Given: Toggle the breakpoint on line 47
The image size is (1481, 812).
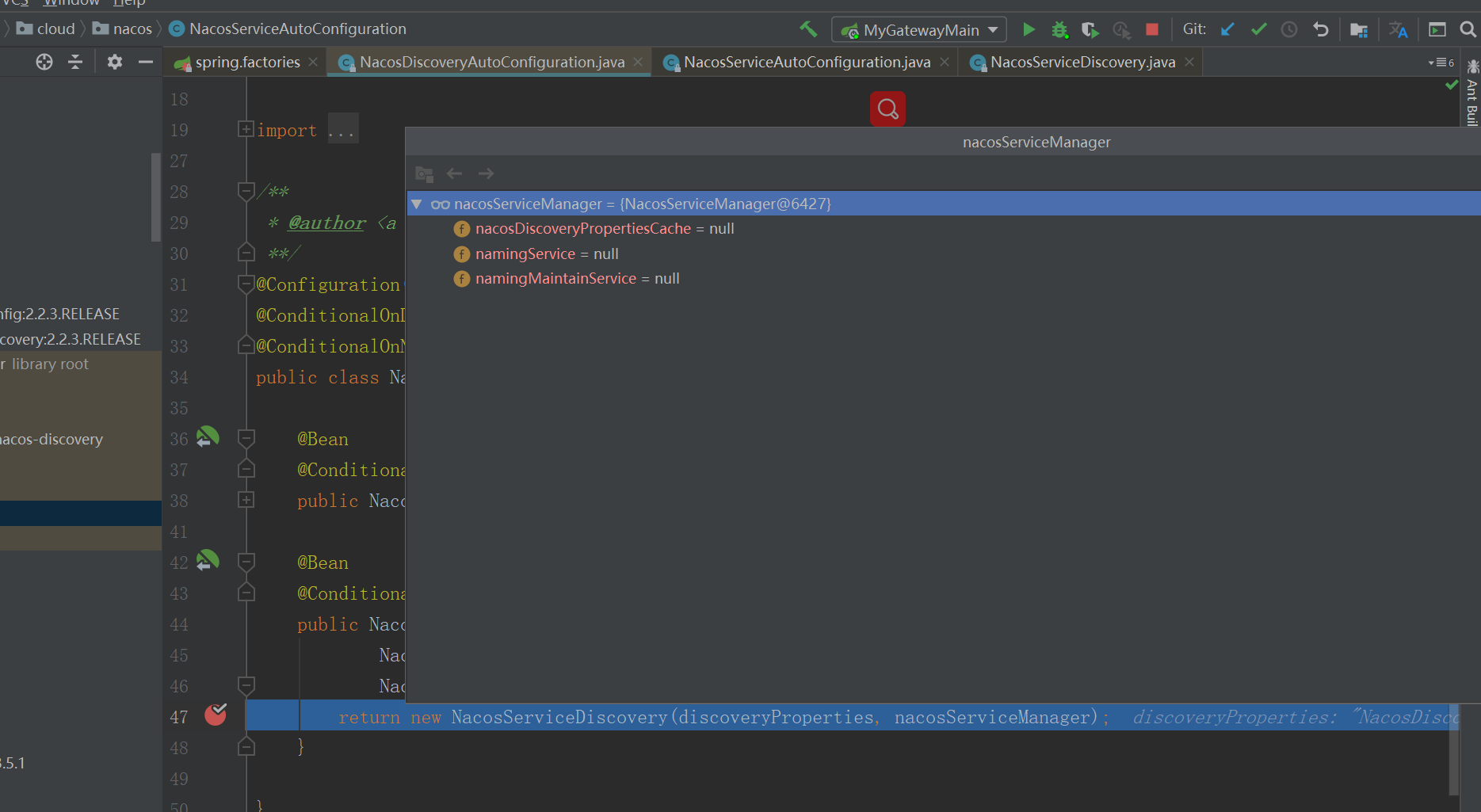Looking at the screenshot, I should 215,715.
